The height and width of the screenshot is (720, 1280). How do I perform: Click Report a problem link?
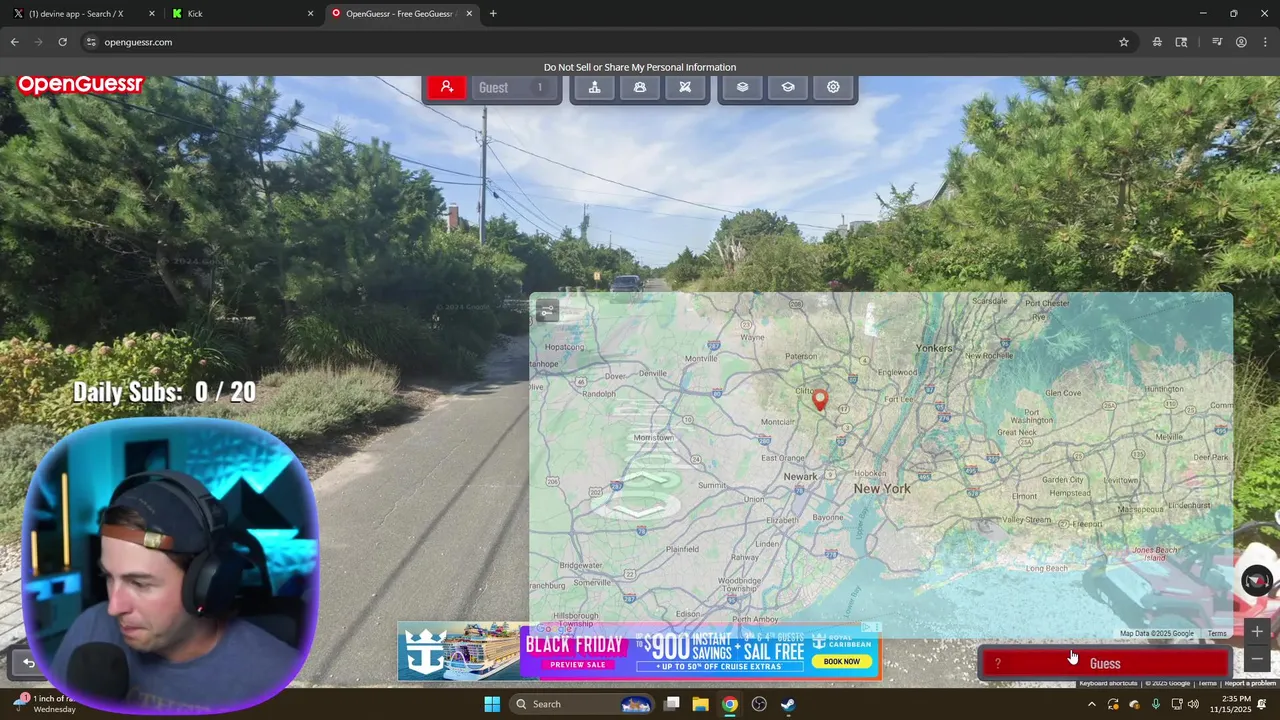pos(1250,683)
